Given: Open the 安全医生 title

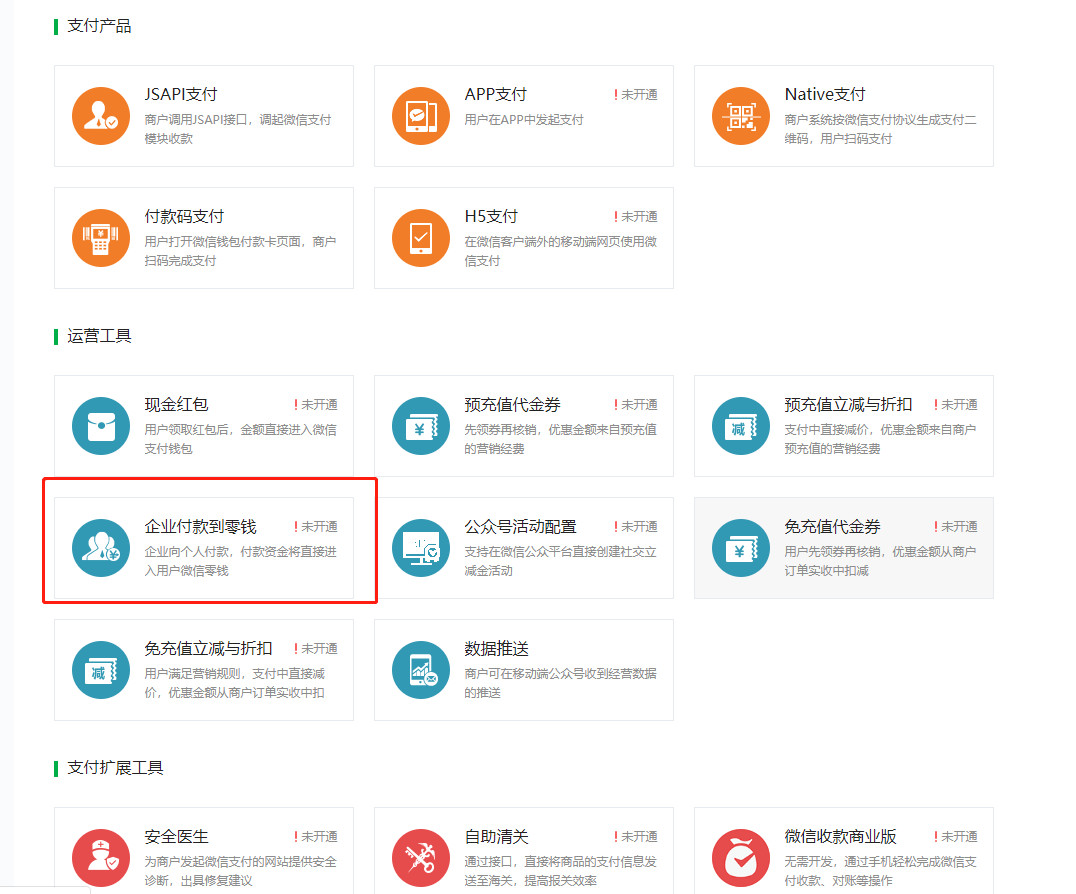Looking at the screenshot, I should point(176,836).
